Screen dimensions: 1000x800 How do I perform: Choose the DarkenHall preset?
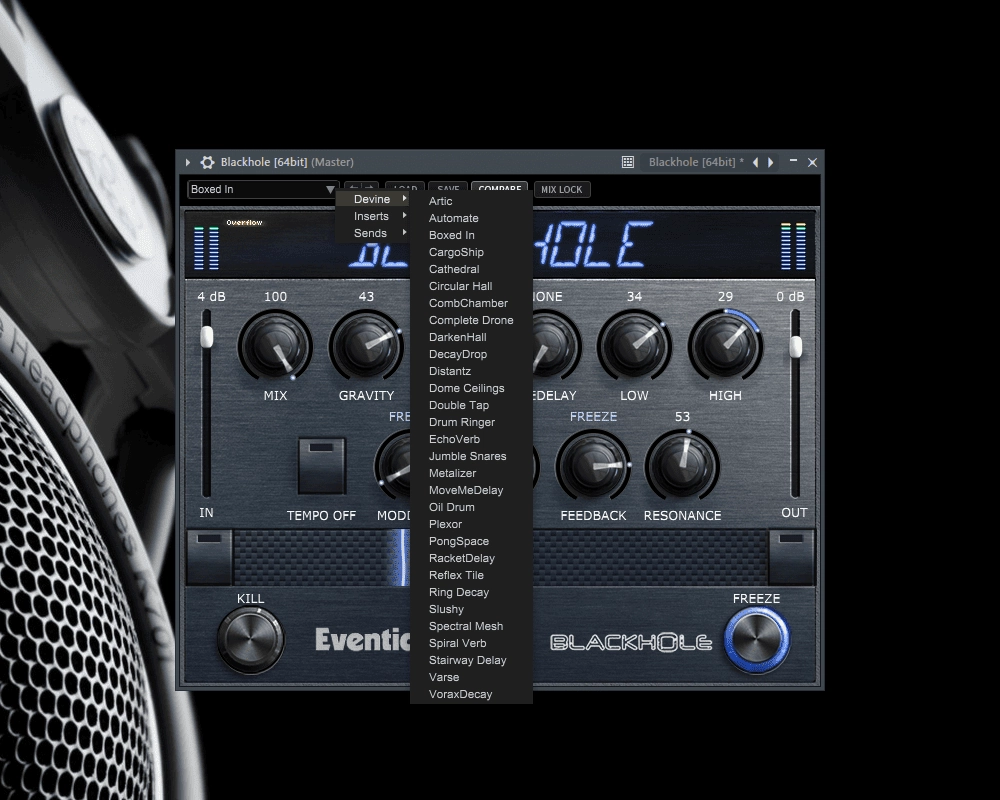click(471, 337)
